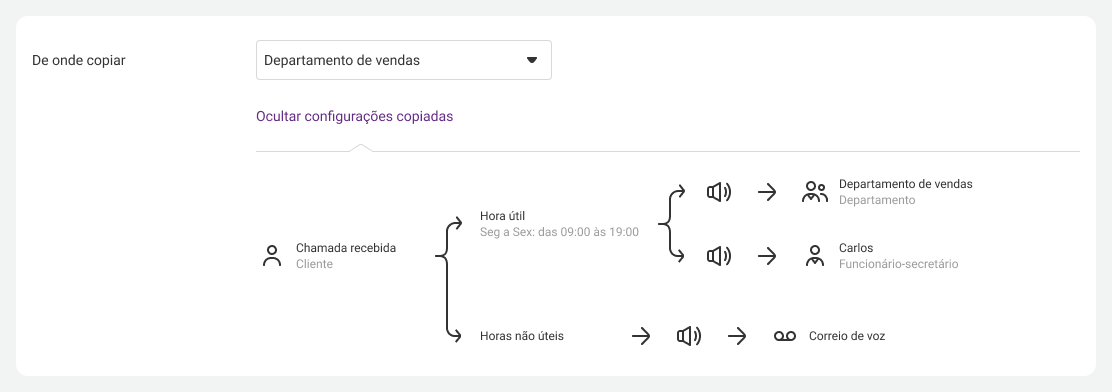Screen dimensions: 1112x392
Task: Click the Carlos employee icon
Action: (815, 256)
